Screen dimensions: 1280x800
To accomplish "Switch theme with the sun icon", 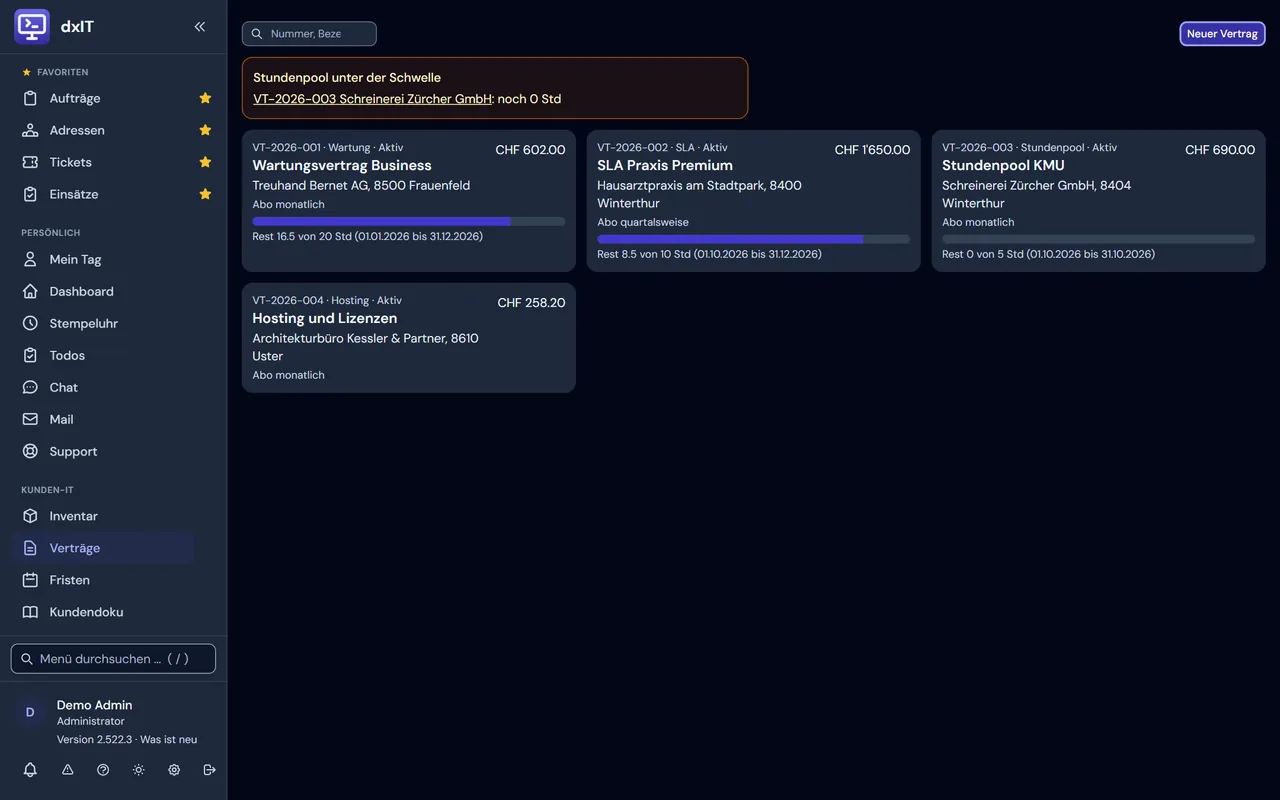I will coord(138,770).
